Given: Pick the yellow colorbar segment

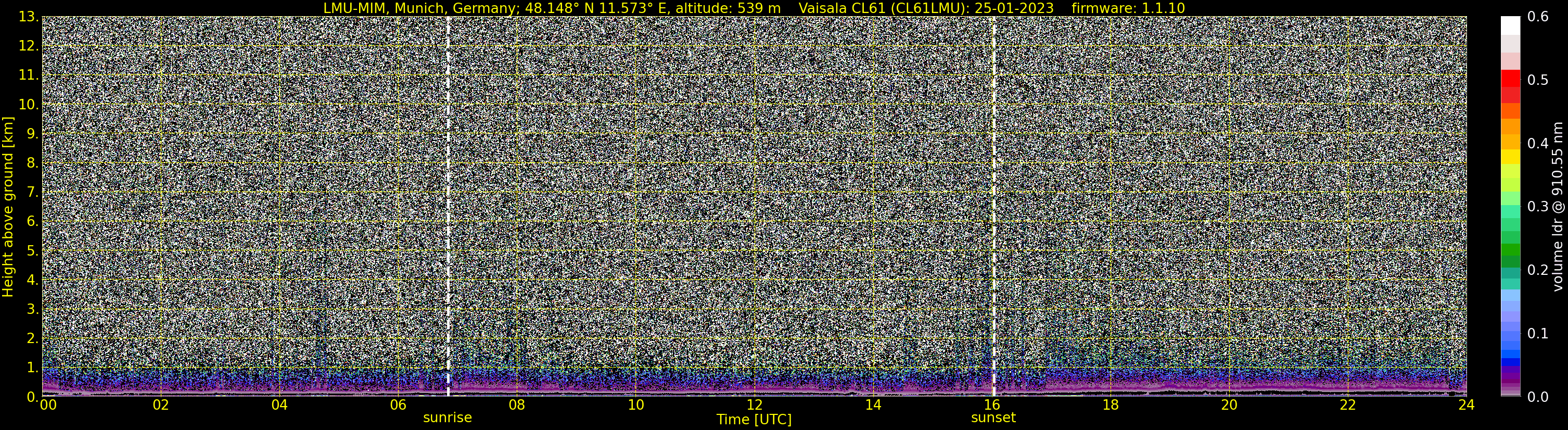Looking at the screenshot, I should tap(1510, 157).
